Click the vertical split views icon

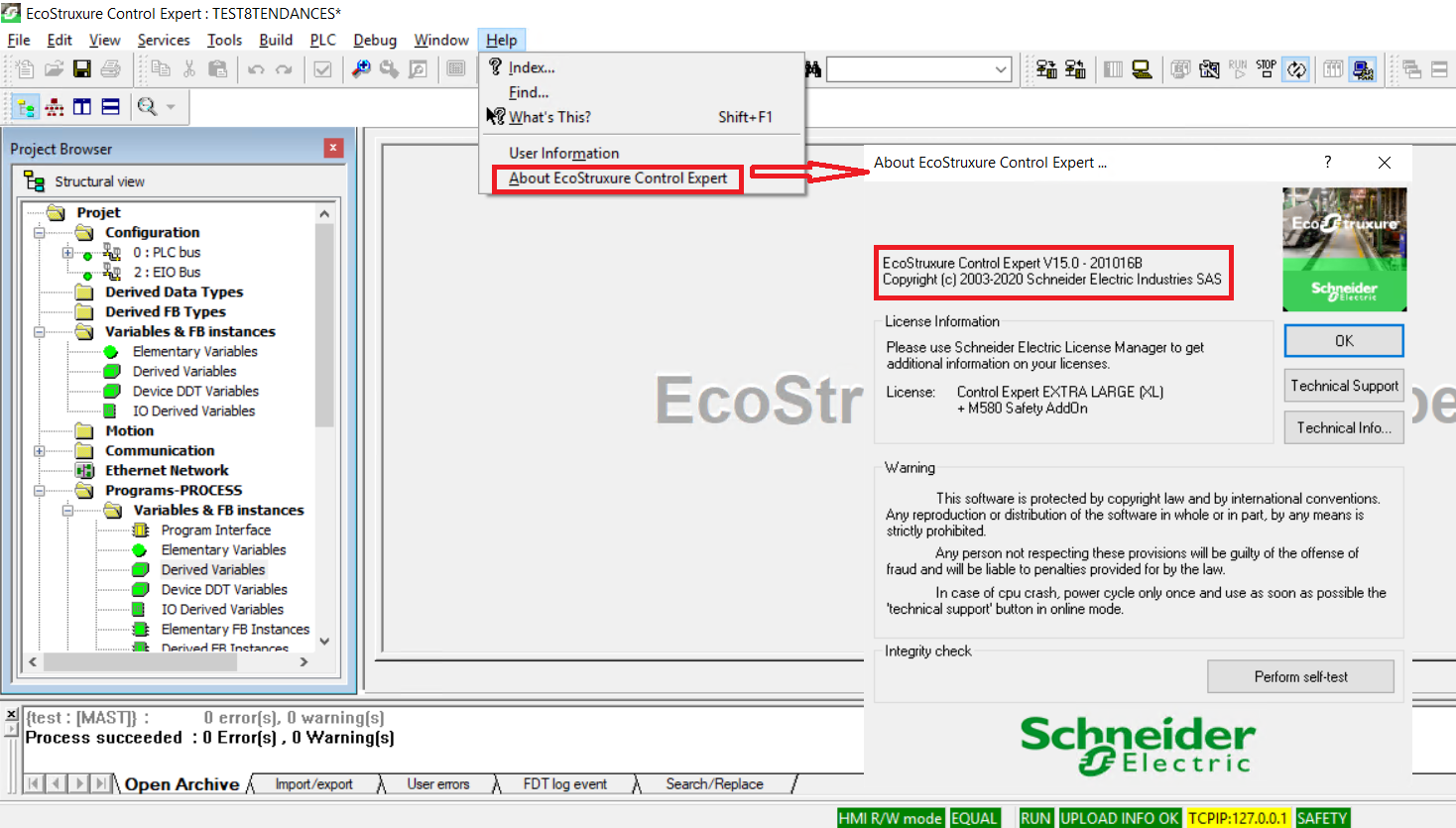[82, 107]
